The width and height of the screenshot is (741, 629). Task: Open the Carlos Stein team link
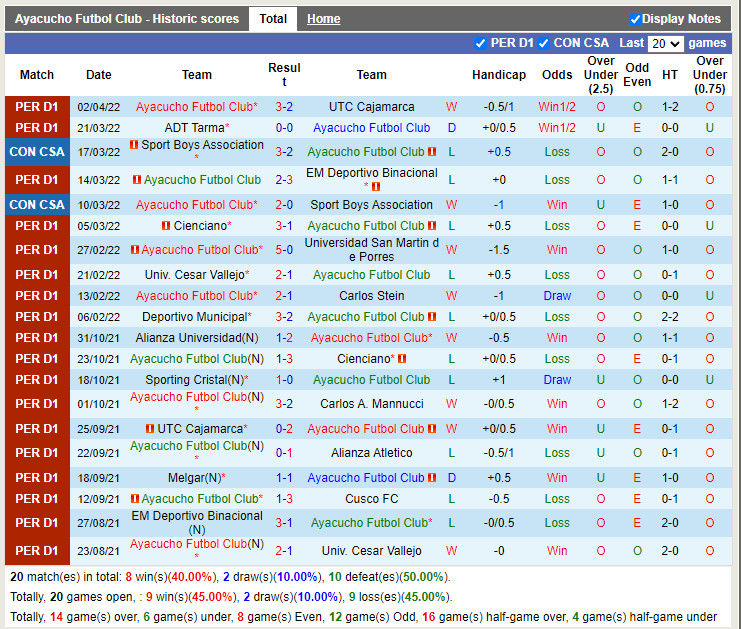click(x=371, y=296)
